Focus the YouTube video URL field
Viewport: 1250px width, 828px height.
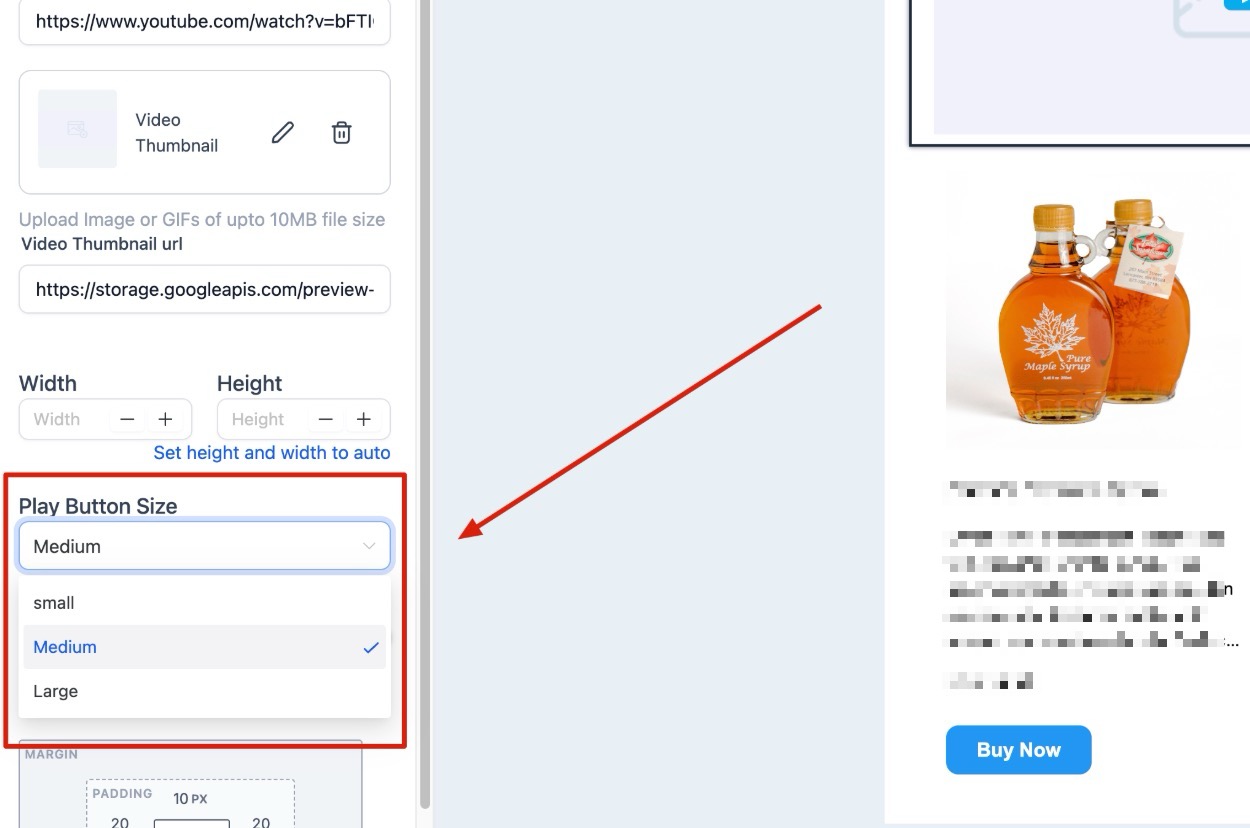(204, 21)
